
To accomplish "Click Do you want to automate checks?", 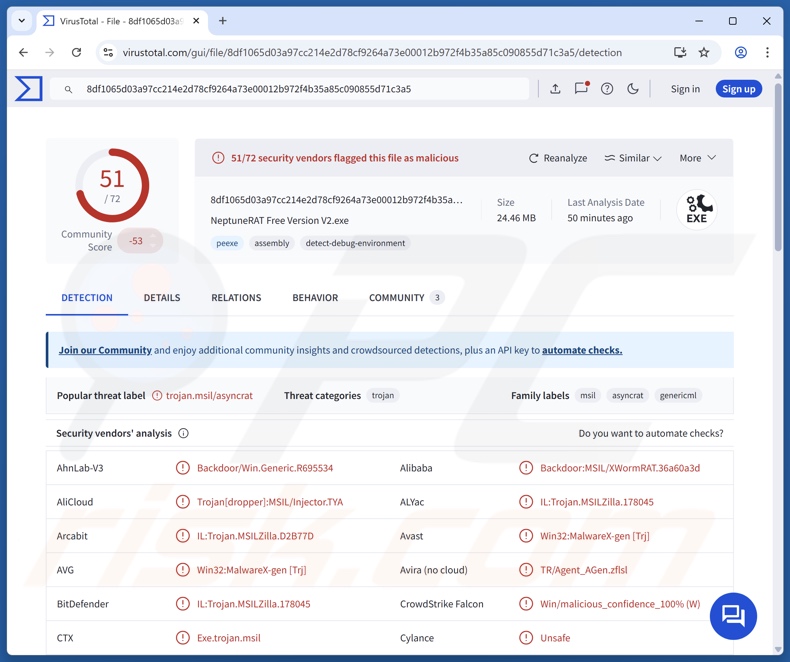I will [650, 433].
